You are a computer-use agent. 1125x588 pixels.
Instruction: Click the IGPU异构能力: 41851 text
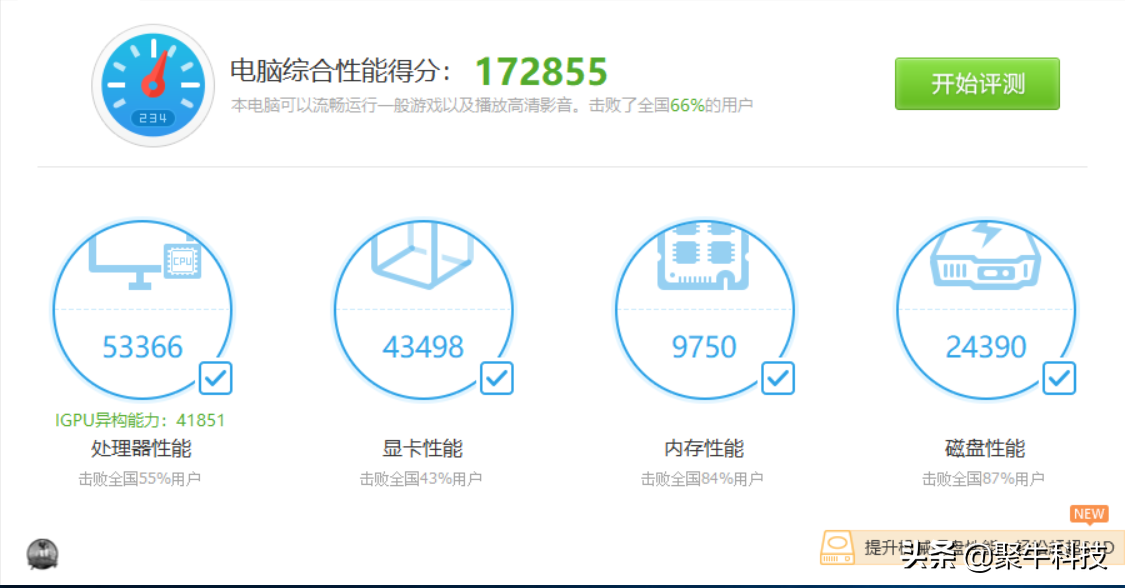140,420
